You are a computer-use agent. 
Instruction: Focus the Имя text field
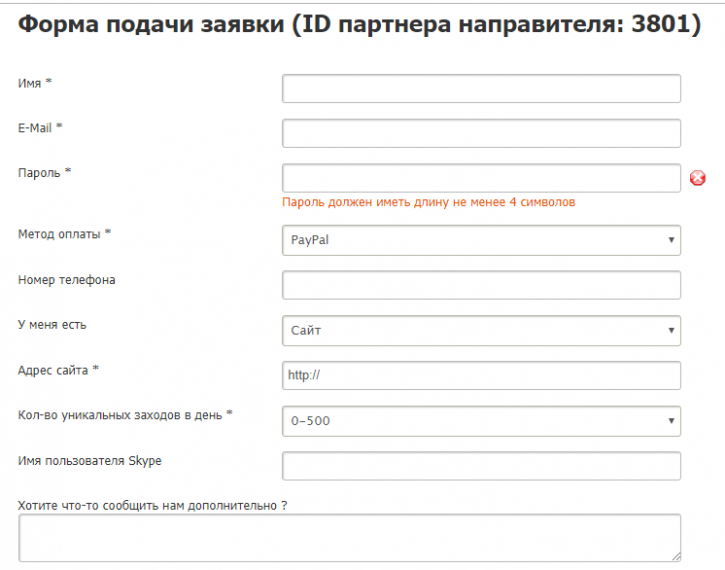click(x=481, y=88)
